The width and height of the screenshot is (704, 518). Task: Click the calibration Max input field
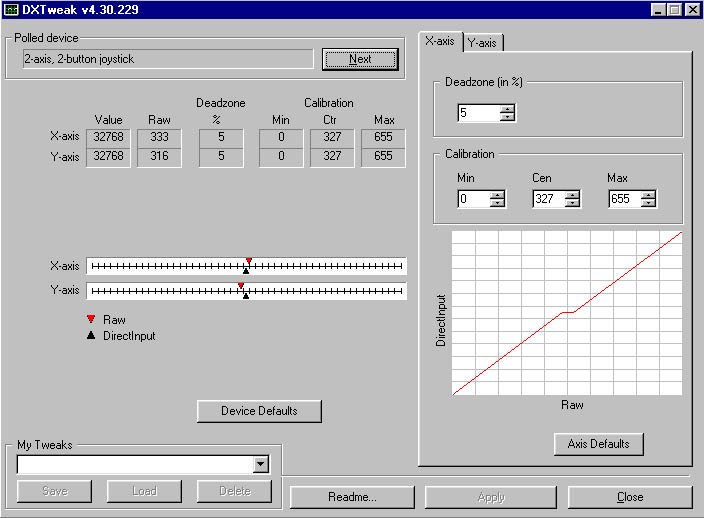point(623,199)
